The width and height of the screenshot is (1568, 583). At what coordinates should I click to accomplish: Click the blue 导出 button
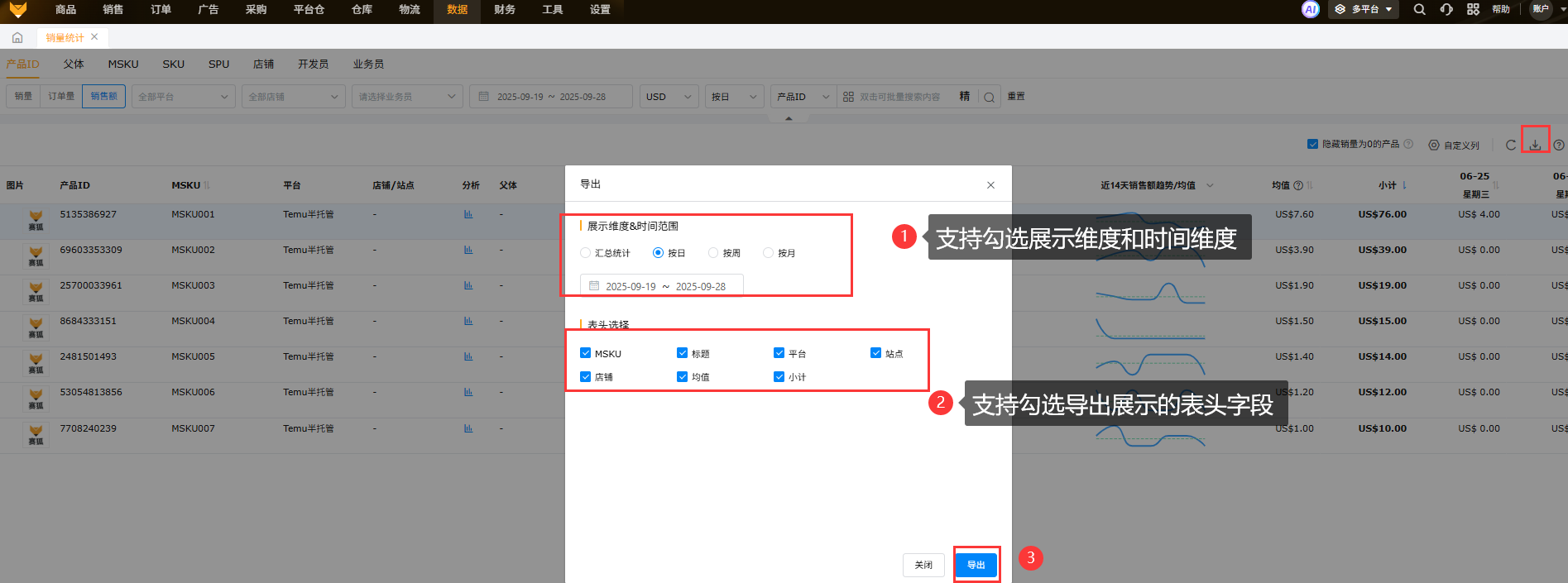[x=976, y=565]
